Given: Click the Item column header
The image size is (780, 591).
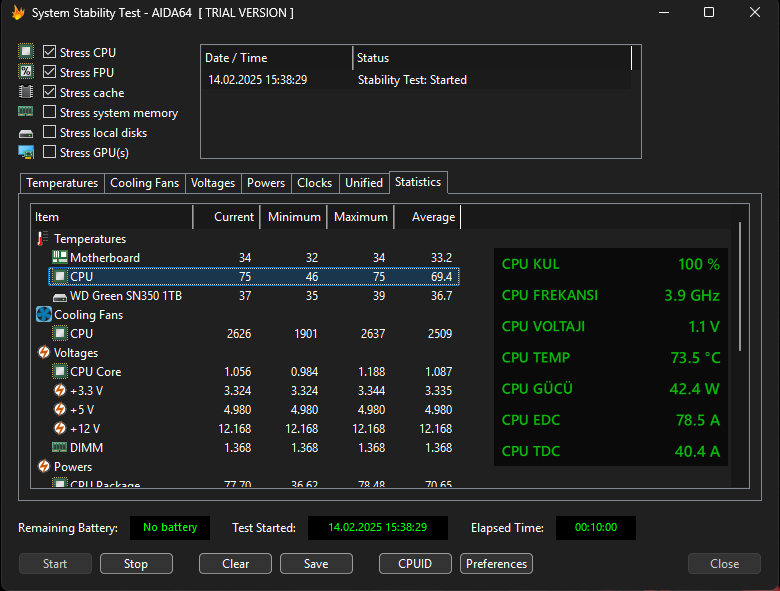Looking at the screenshot, I should point(112,217).
